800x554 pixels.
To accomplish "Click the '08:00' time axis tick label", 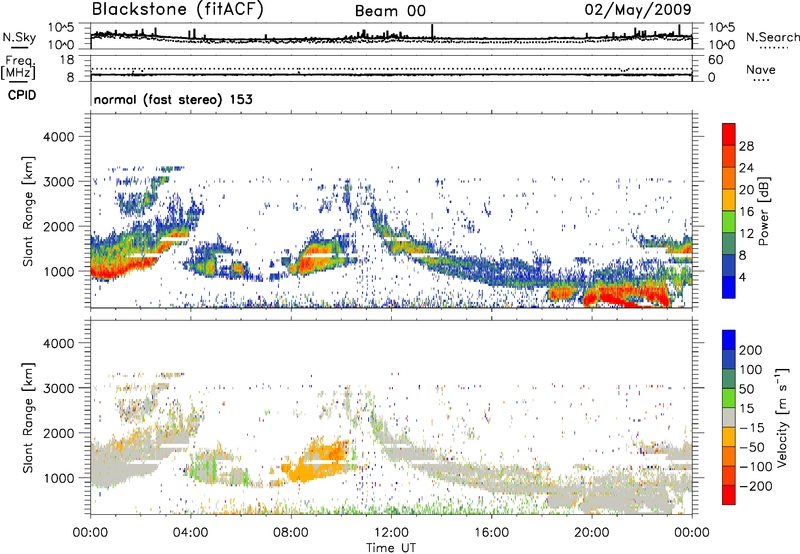I will coord(291,533).
